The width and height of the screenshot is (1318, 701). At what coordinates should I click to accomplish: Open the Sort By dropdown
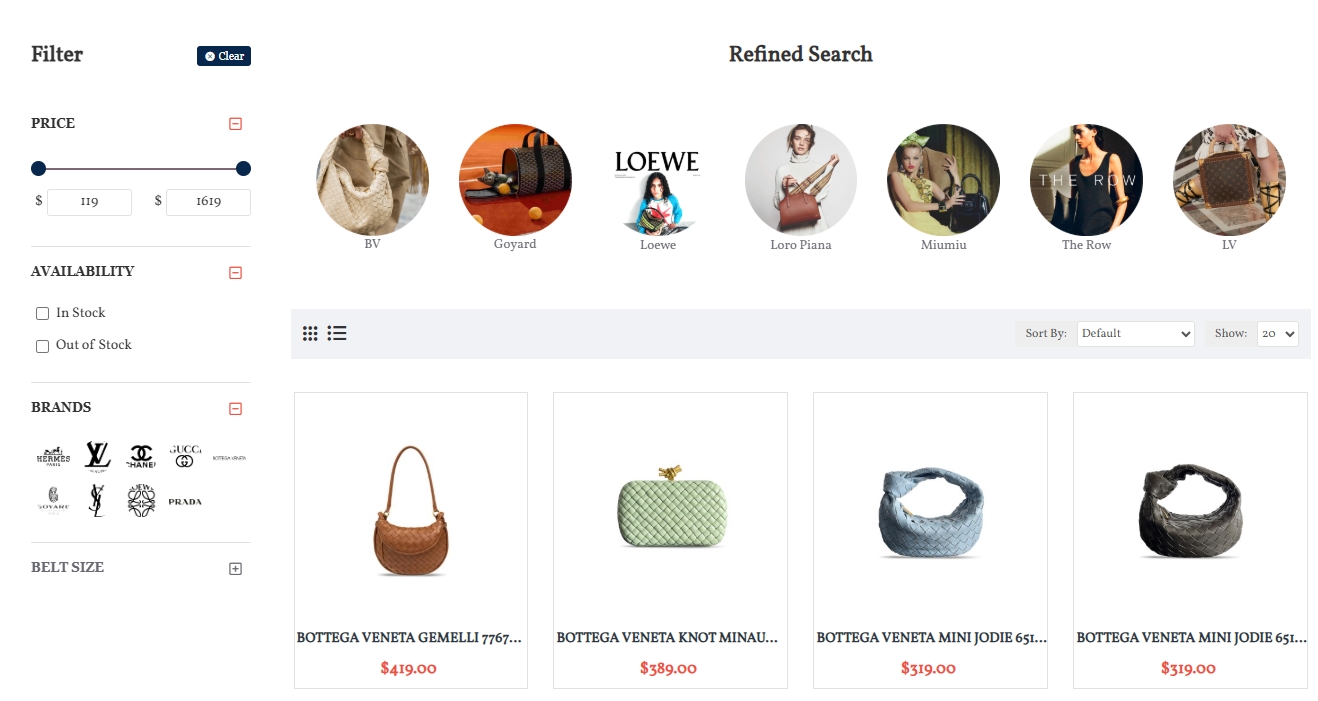point(1136,334)
